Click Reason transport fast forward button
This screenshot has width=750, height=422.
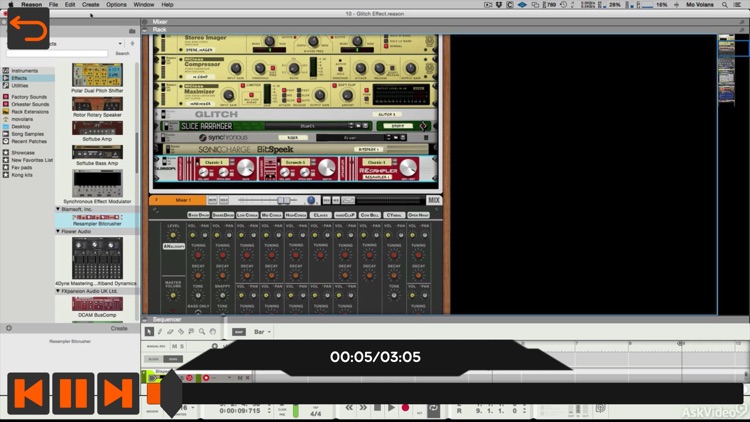point(363,408)
